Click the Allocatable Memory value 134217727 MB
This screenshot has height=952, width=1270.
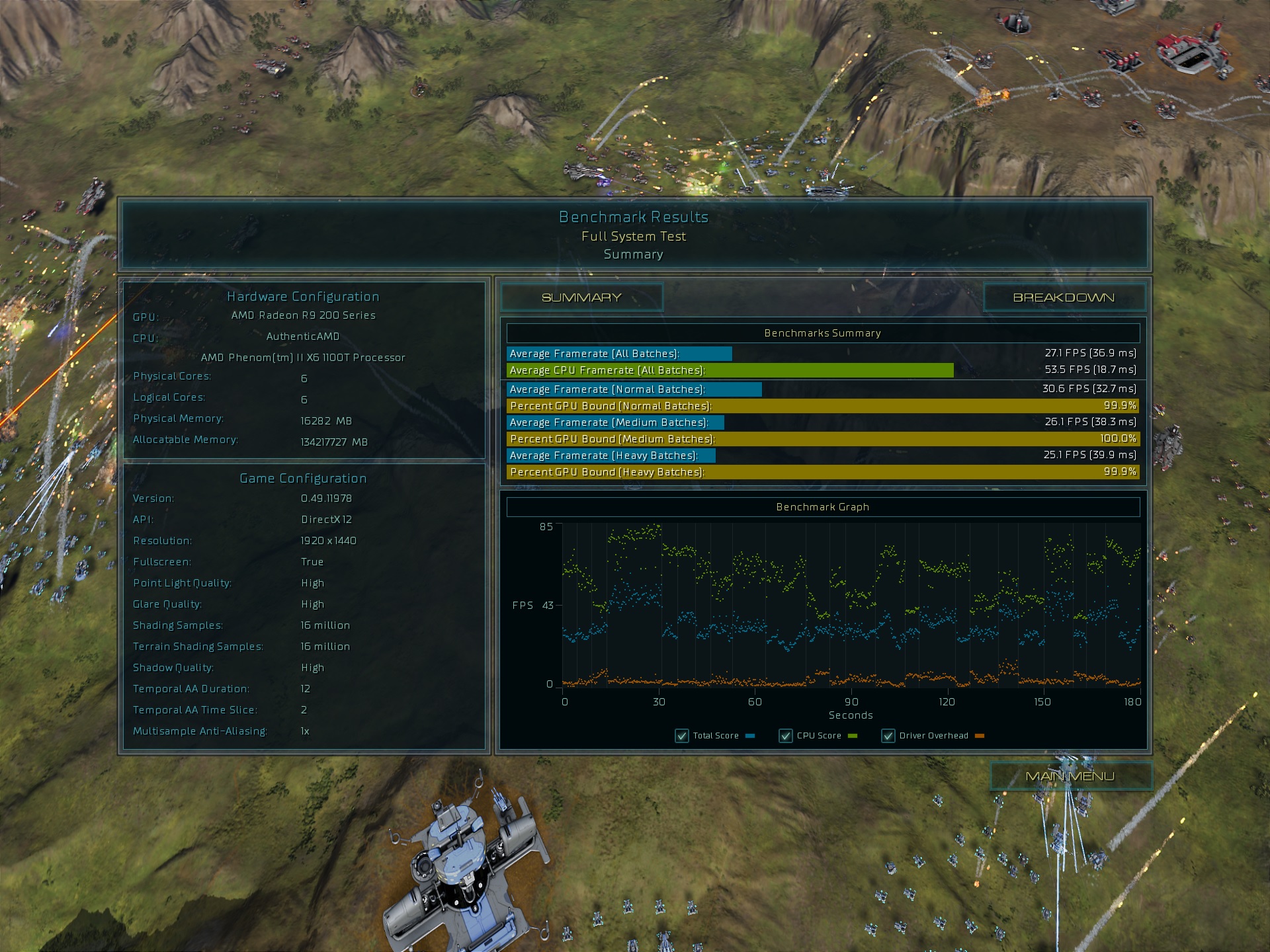click(334, 442)
